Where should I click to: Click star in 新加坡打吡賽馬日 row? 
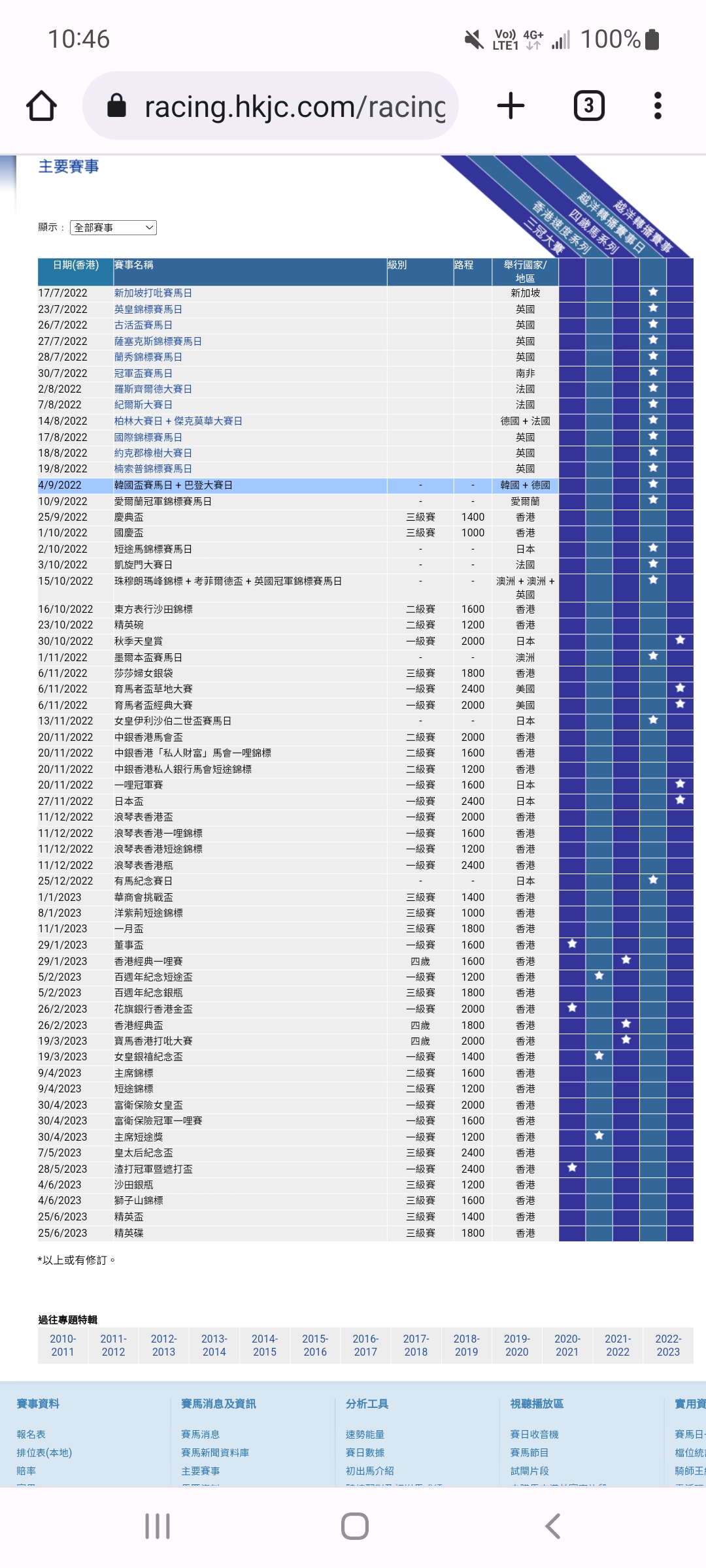[x=653, y=292]
